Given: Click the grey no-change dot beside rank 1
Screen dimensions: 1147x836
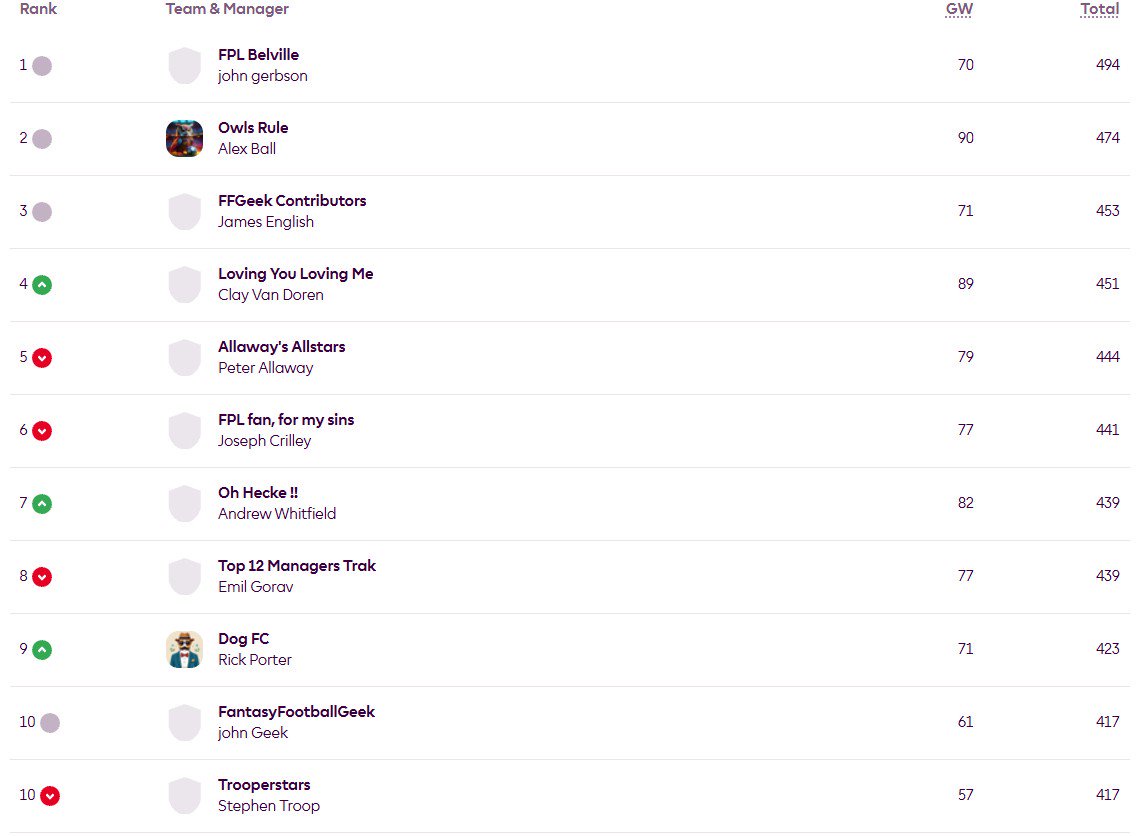Looking at the screenshot, I should tap(42, 66).
